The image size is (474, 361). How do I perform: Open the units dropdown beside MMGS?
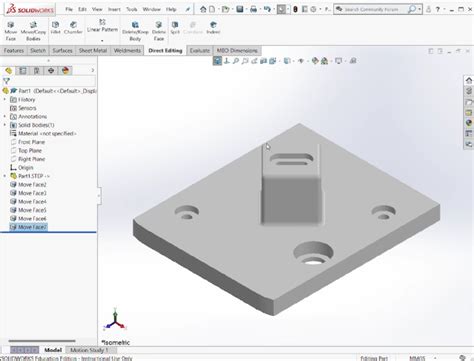[435, 358]
